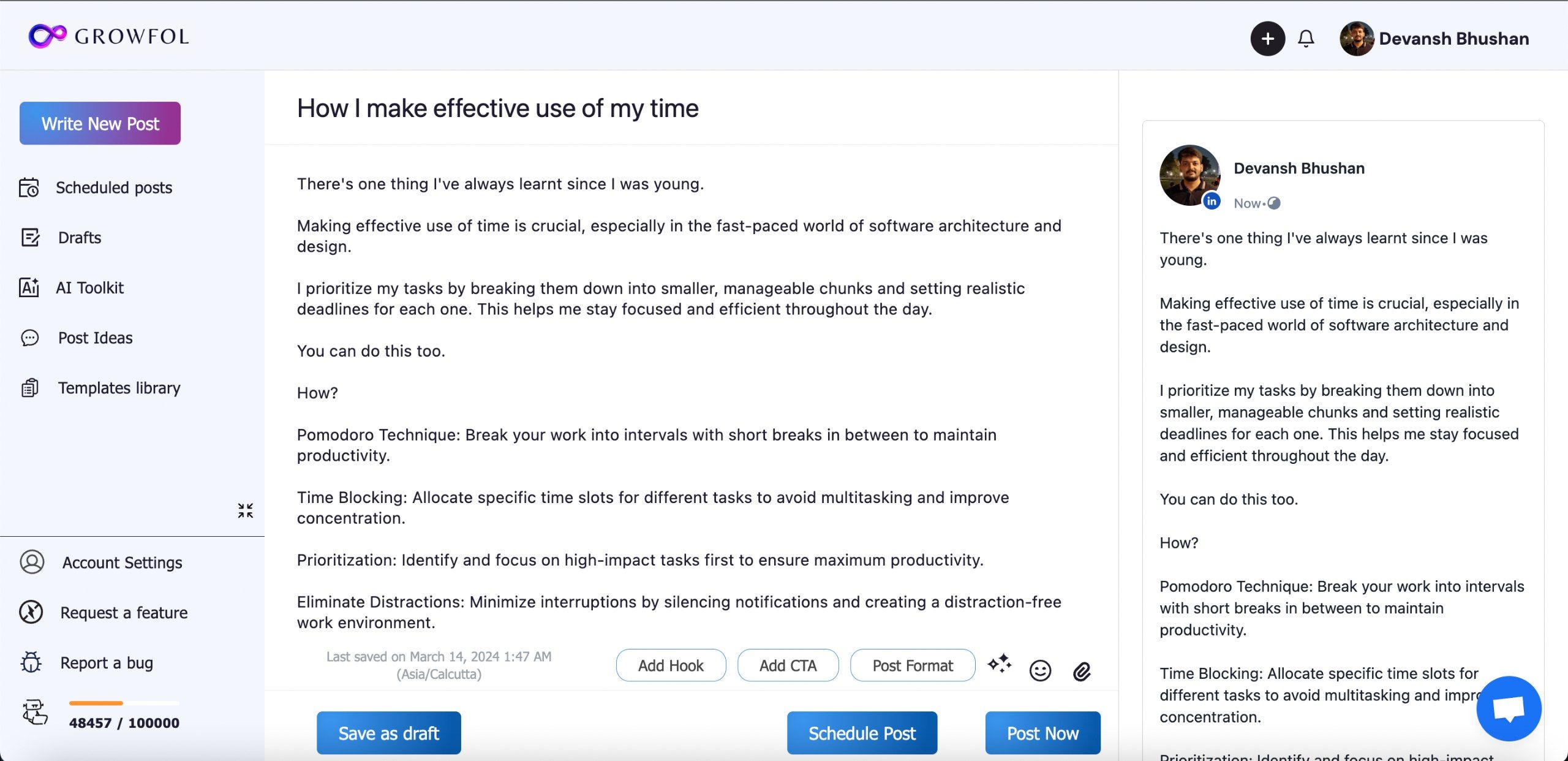Go to Scheduled posts

[x=114, y=187]
